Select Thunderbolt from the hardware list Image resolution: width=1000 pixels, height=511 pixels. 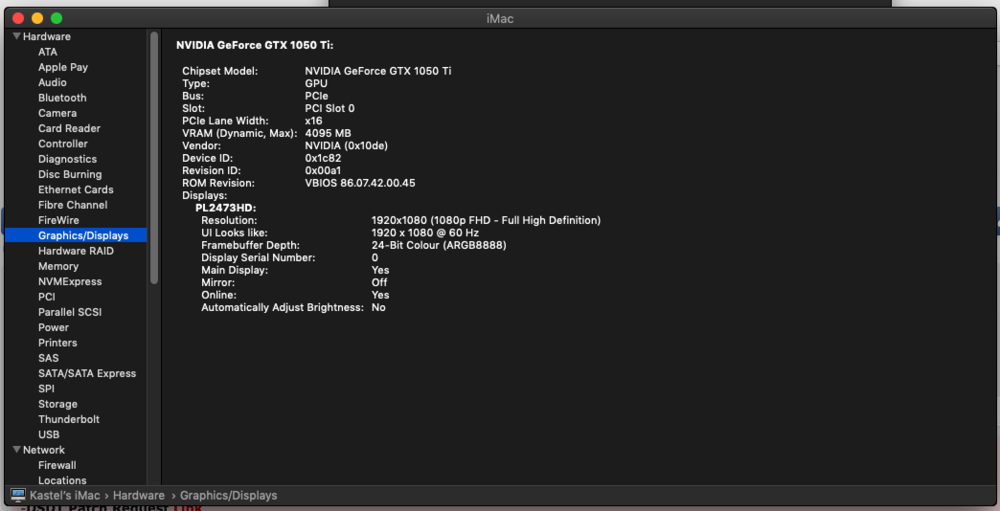pyautogui.click(x=68, y=419)
